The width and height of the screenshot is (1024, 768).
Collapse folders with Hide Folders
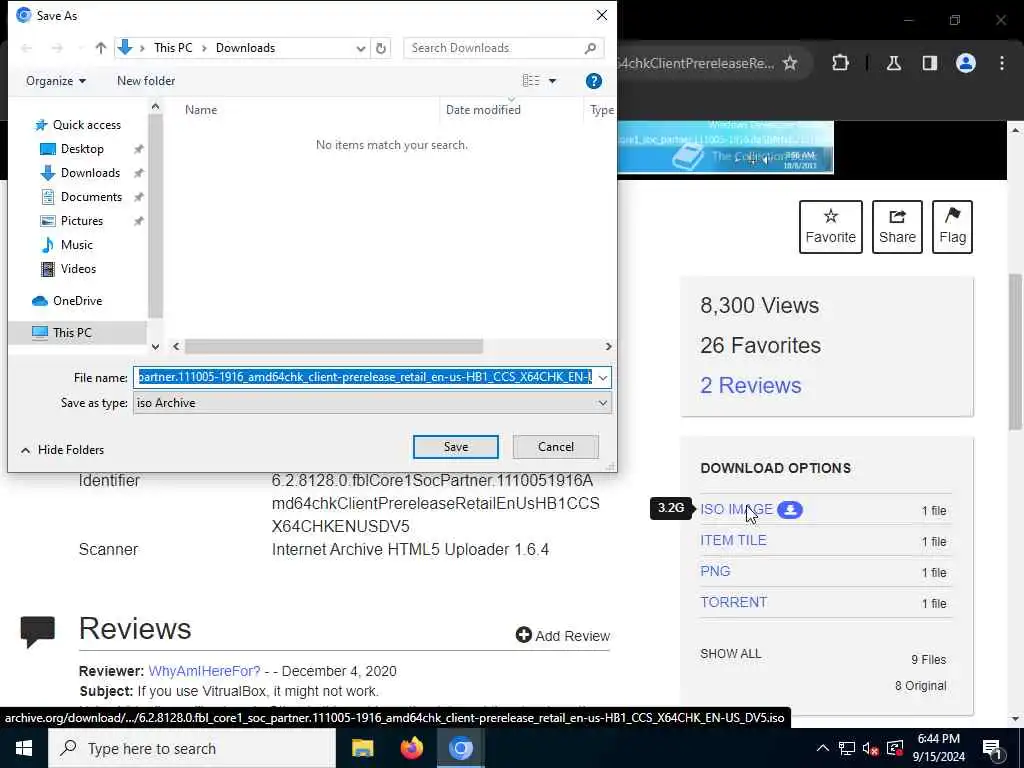(x=63, y=450)
